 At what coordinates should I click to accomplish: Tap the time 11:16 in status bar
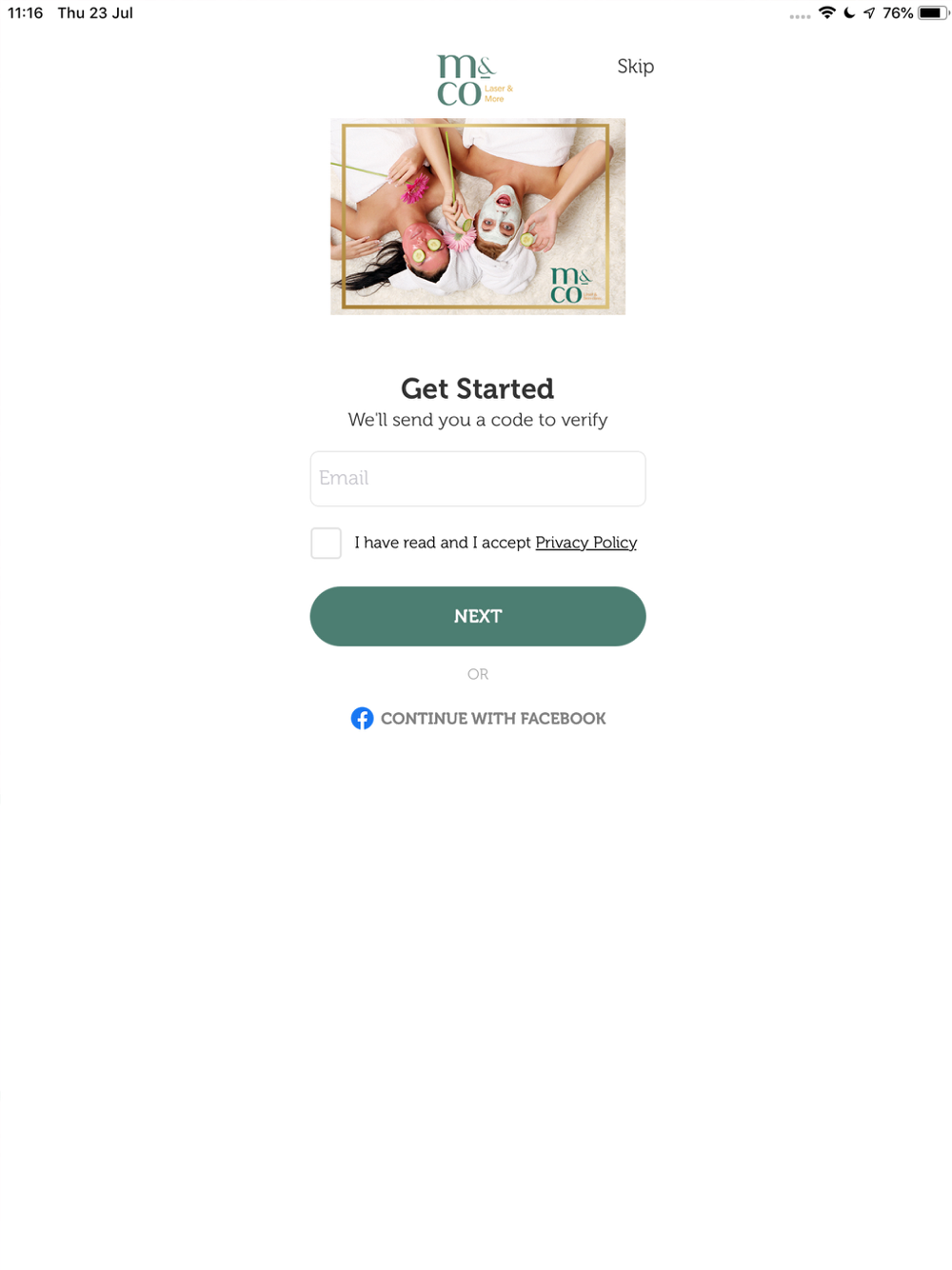click(x=26, y=12)
